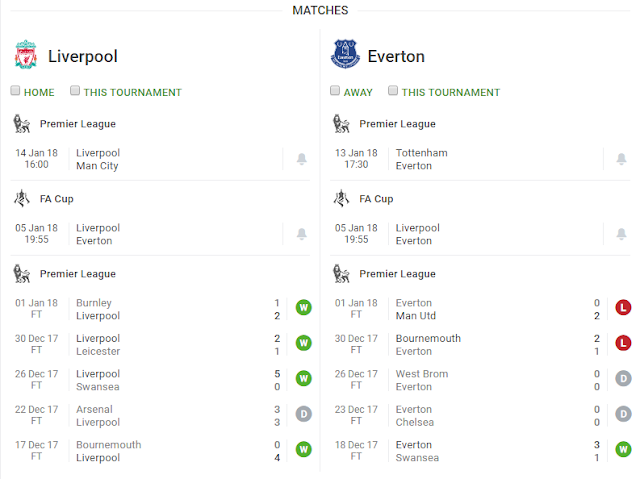Click the W badge for Burnley vs Liverpool
Viewport: 640px width, 479px height.
tap(304, 308)
